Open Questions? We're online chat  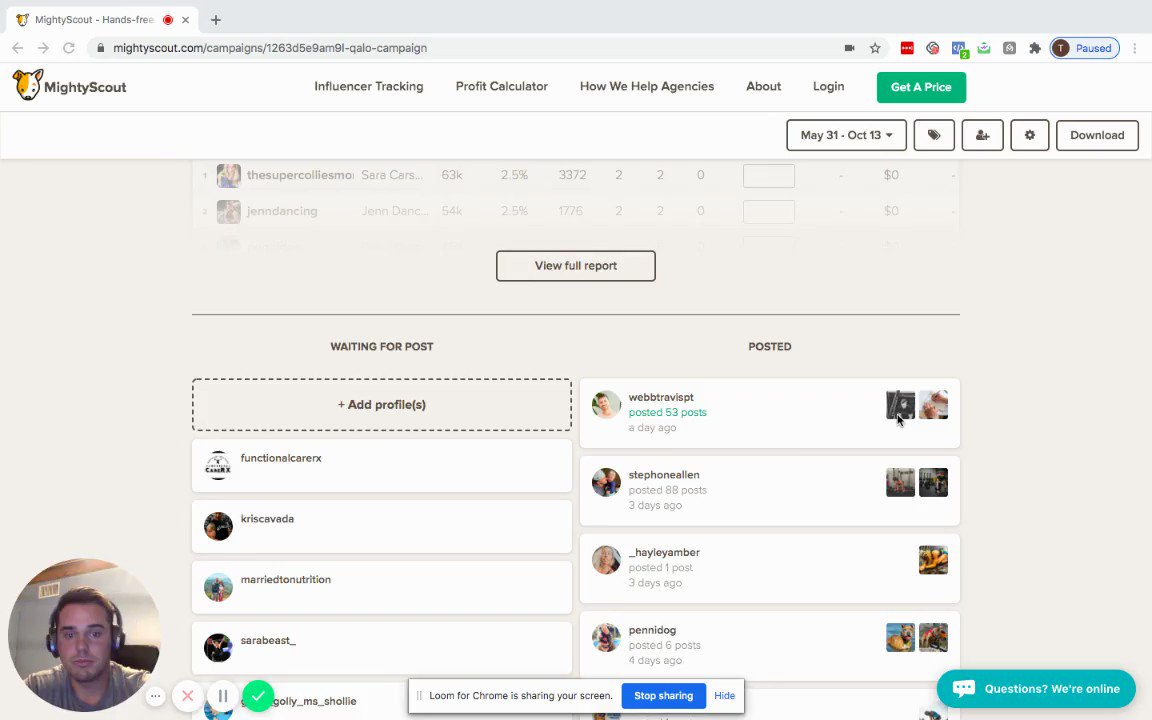tap(1036, 688)
